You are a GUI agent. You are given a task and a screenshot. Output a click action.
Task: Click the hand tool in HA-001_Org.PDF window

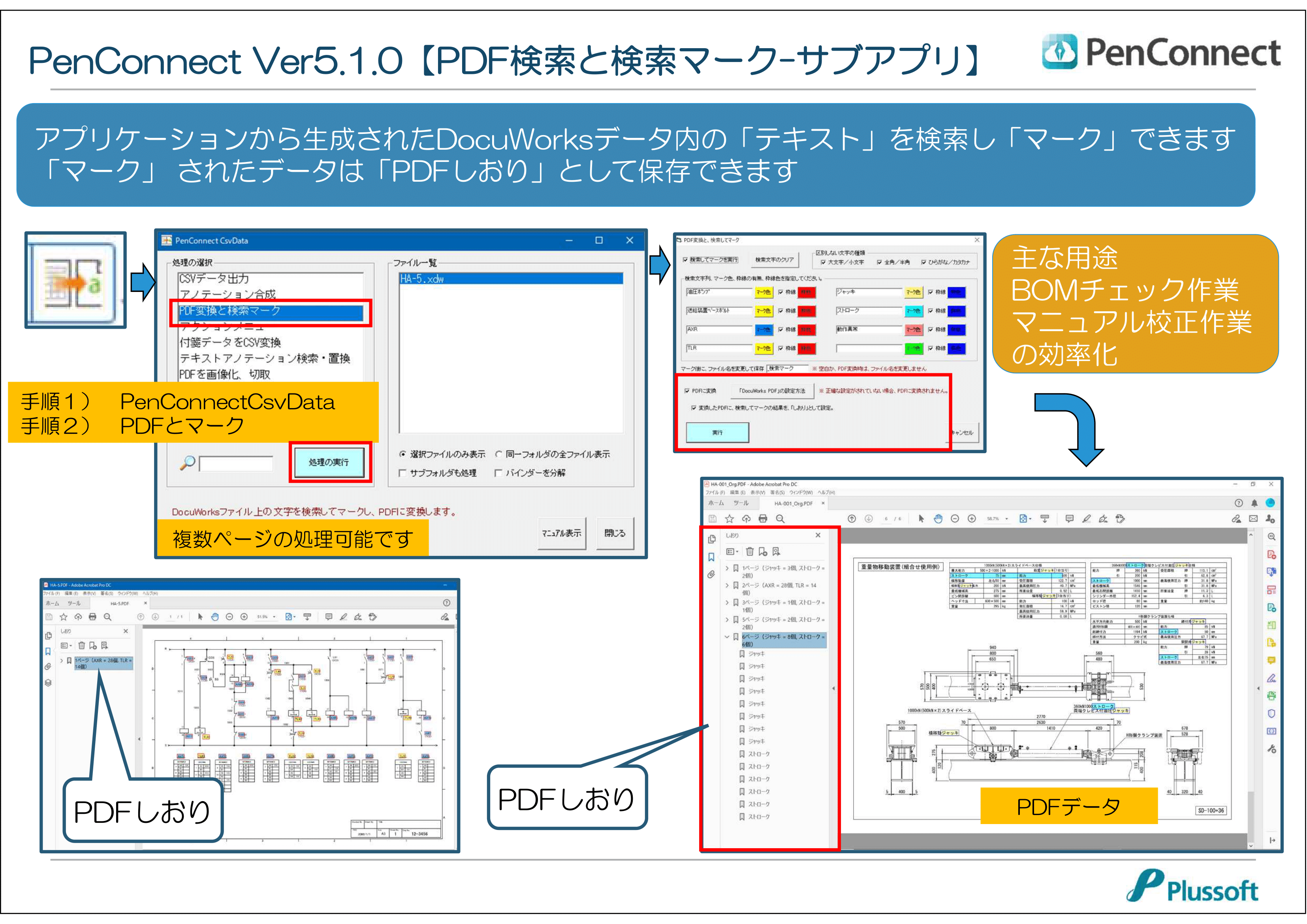click(938, 519)
